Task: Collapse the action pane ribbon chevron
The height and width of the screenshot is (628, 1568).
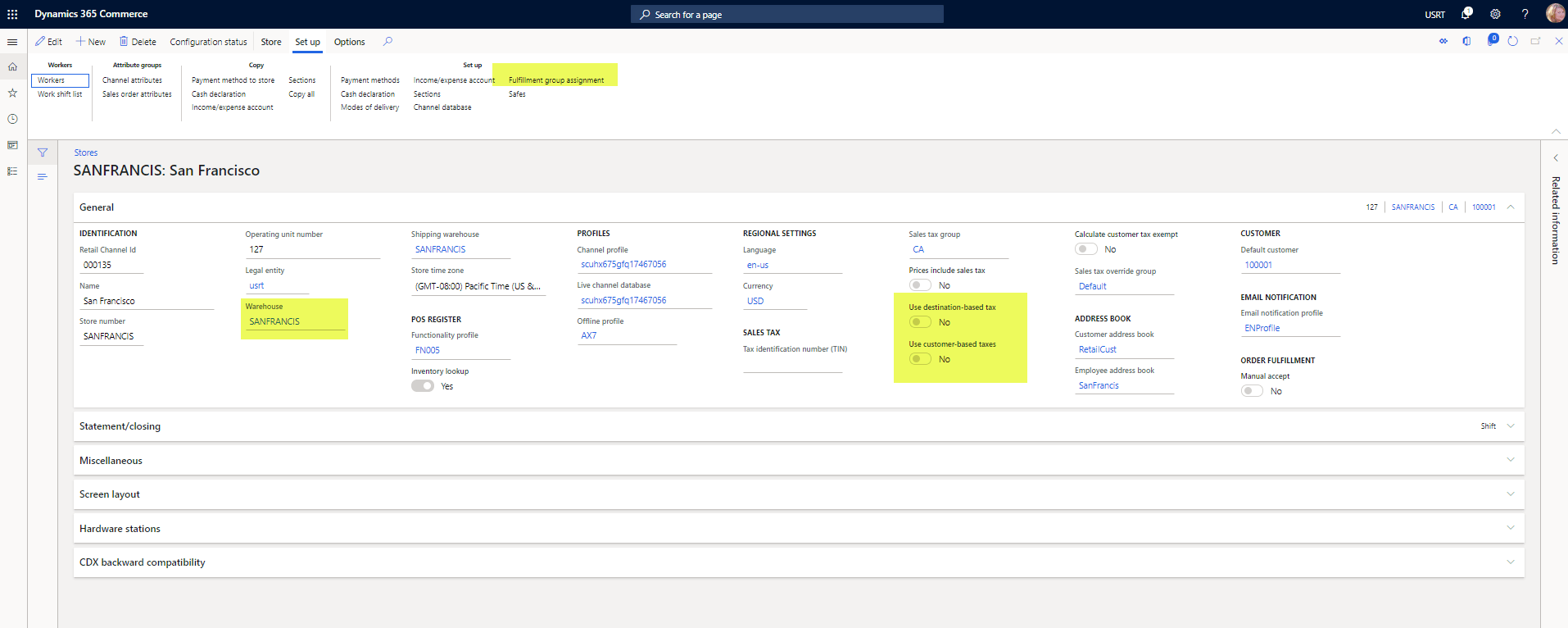Action: [1556, 131]
